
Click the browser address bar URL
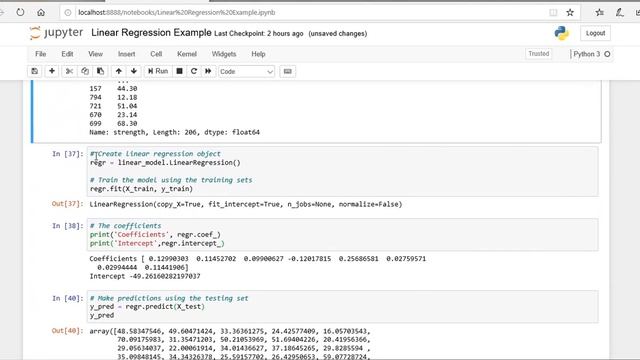click(177, 13)
